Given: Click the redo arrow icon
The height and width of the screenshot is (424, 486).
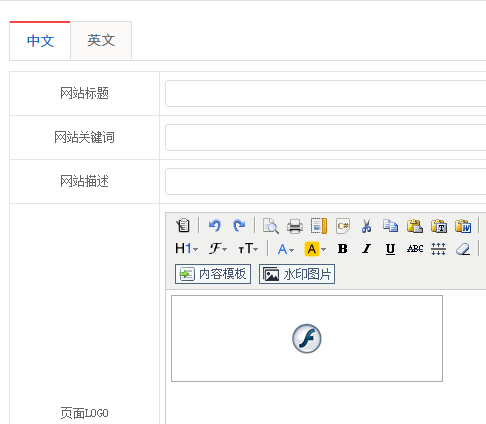Looking at the screenshot, I should click(x=239, y=226).
